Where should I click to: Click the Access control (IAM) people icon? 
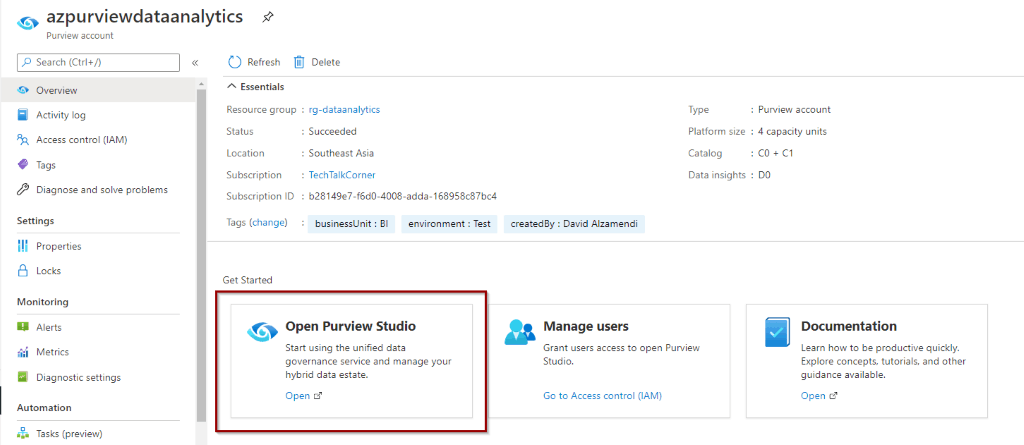(x=23, y=140)
